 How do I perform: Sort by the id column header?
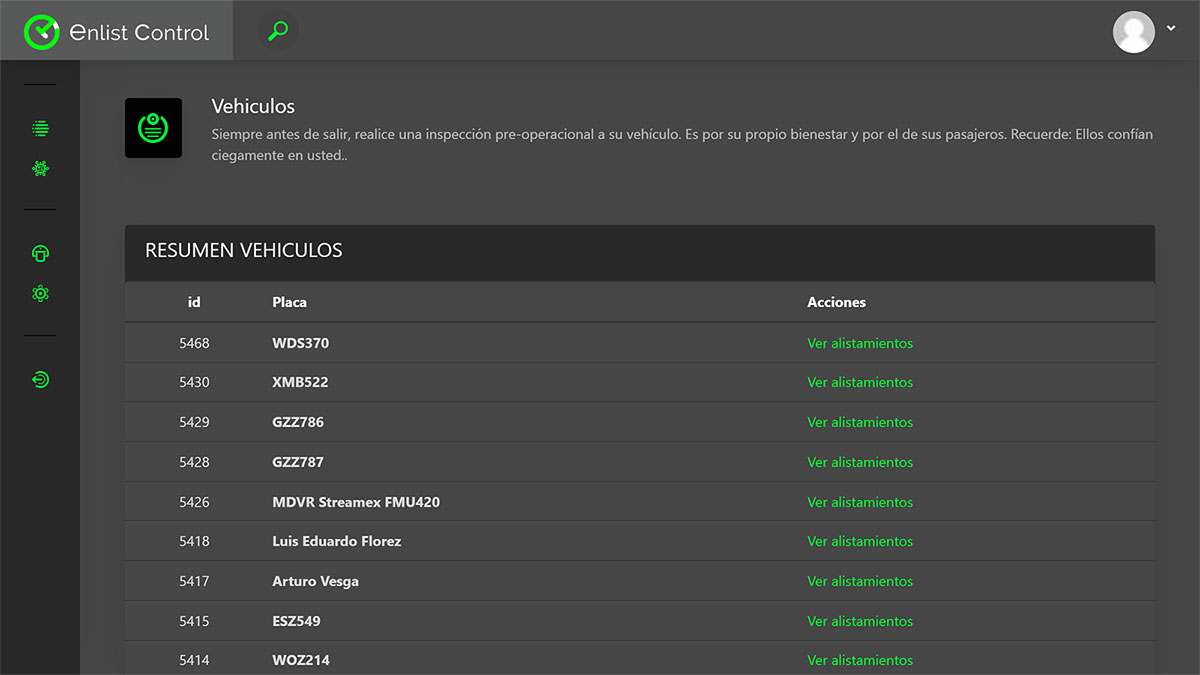pos(194,302)
